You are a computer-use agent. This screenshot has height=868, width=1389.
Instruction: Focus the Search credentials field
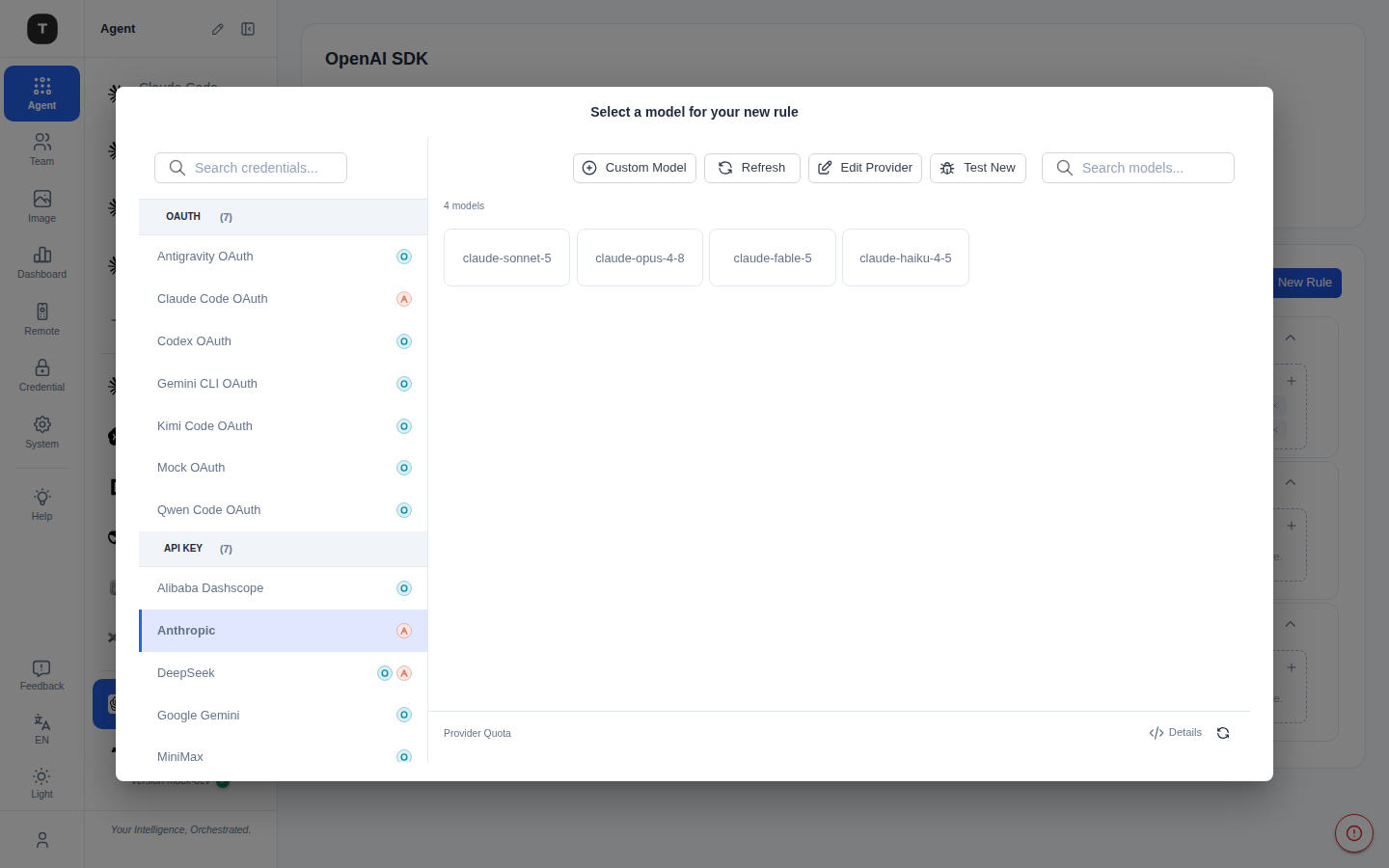251,168
